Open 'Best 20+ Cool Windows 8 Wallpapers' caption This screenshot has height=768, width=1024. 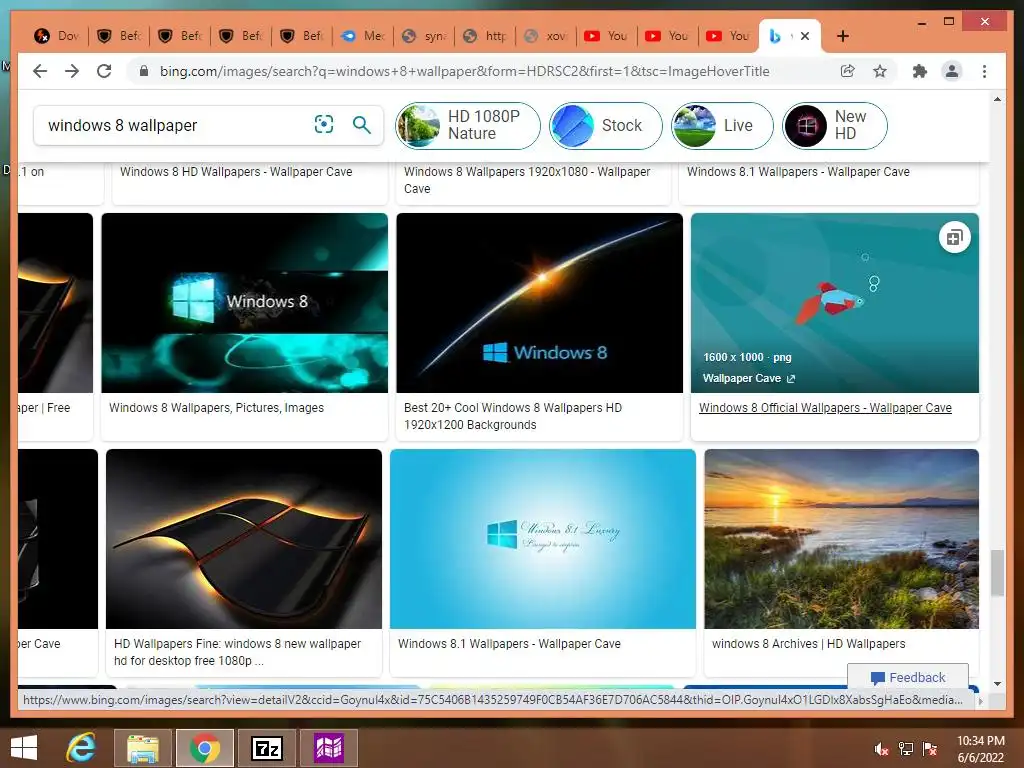tap(513, 416)
